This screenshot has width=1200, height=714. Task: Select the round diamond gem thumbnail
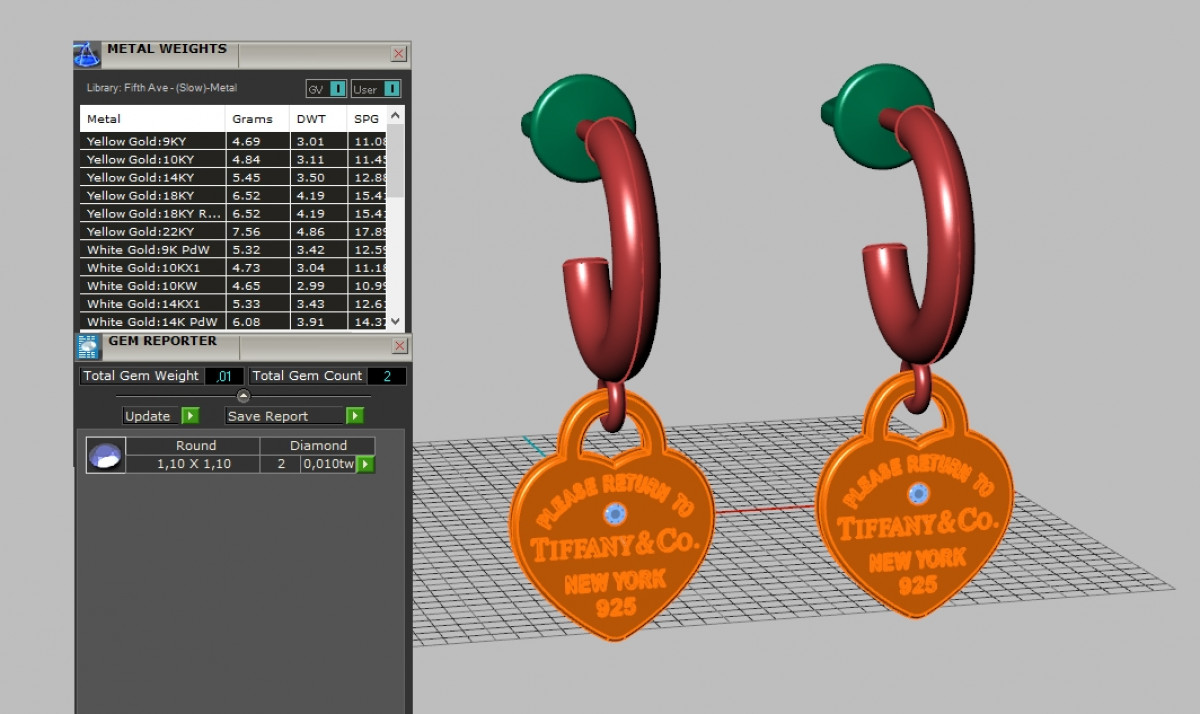pyautogui.click(x=105, y=455)
